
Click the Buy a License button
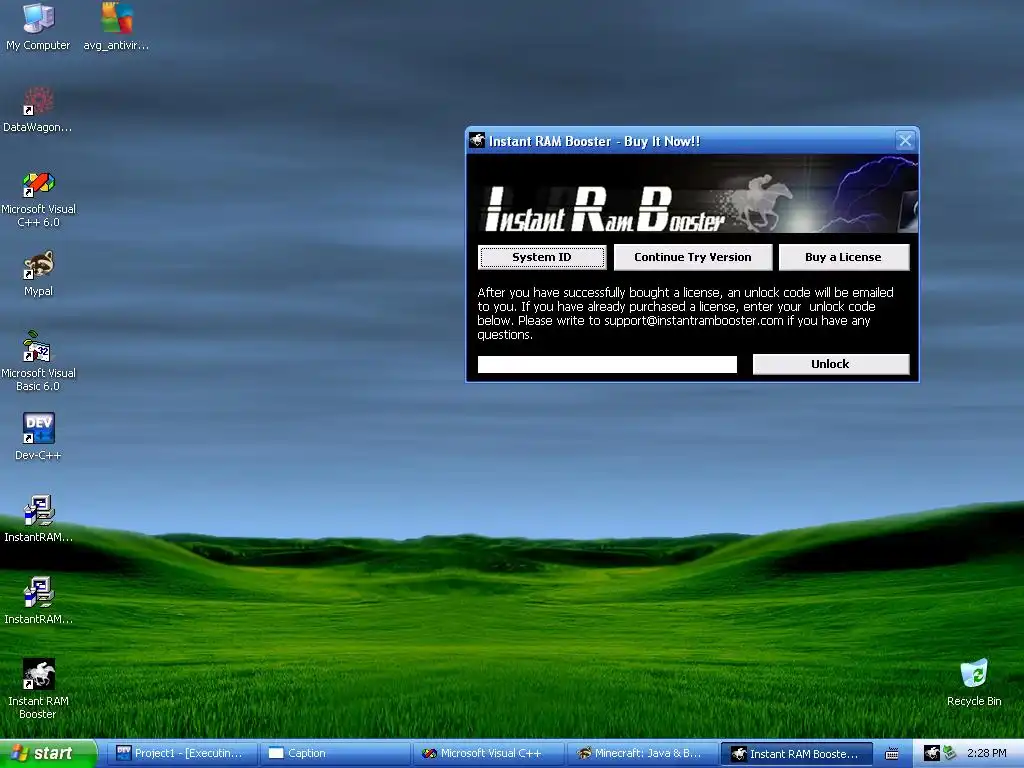(x=844, y=257)
